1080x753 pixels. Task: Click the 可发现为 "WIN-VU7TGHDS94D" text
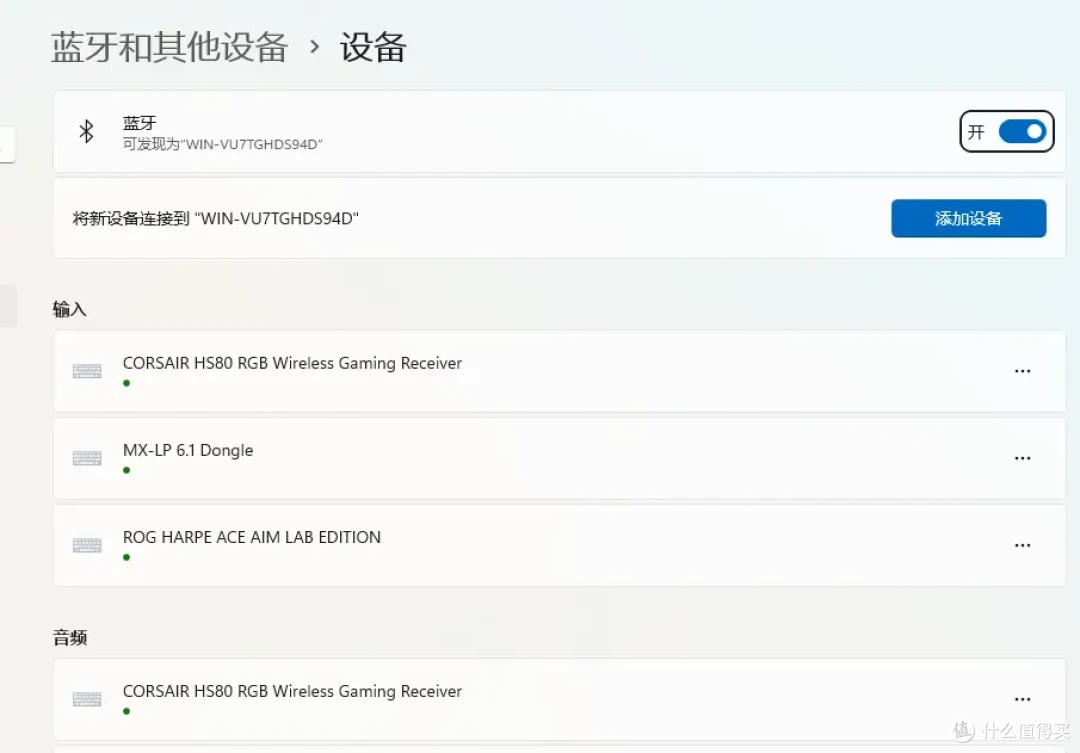tap(222, 144)
